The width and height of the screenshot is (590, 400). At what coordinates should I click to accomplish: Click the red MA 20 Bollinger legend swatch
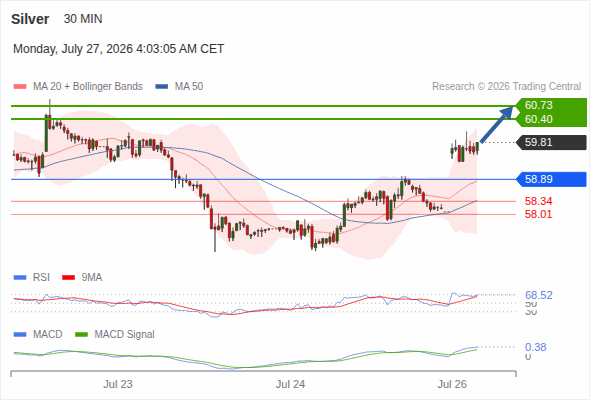(20, 87)
